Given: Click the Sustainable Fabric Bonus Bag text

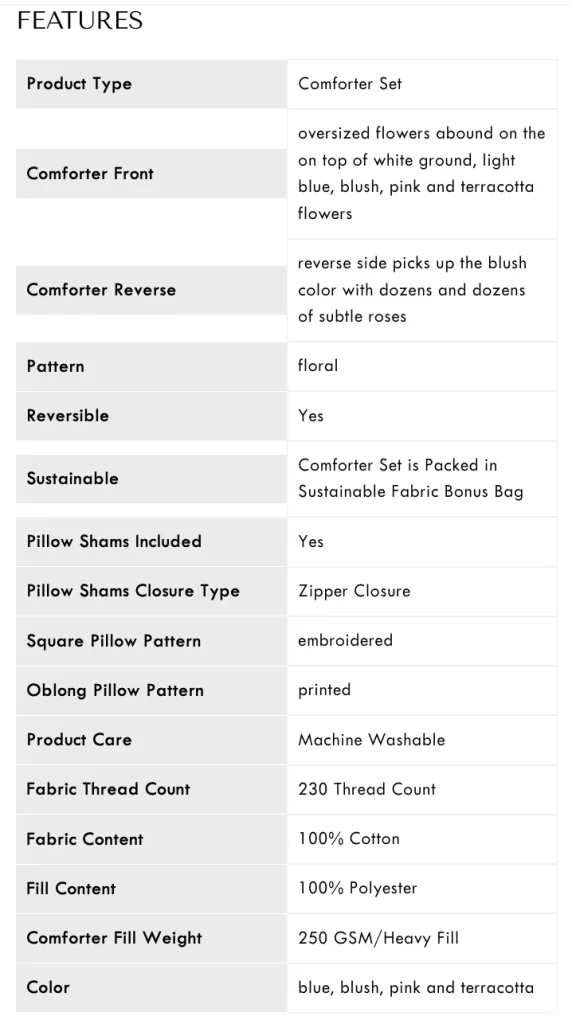Looking at the screenshot, I should (411, 478).
